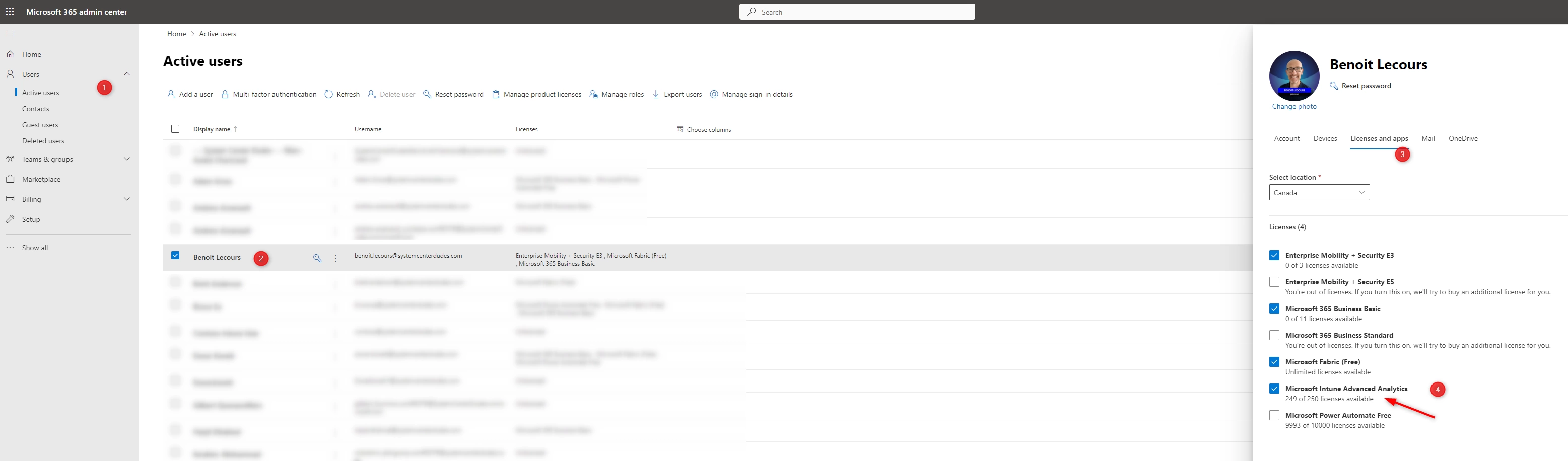The width and height of the screenshot is (1568, 461).
Task: Open Deleted users in sidebar
Action: [x=43, y=141]
